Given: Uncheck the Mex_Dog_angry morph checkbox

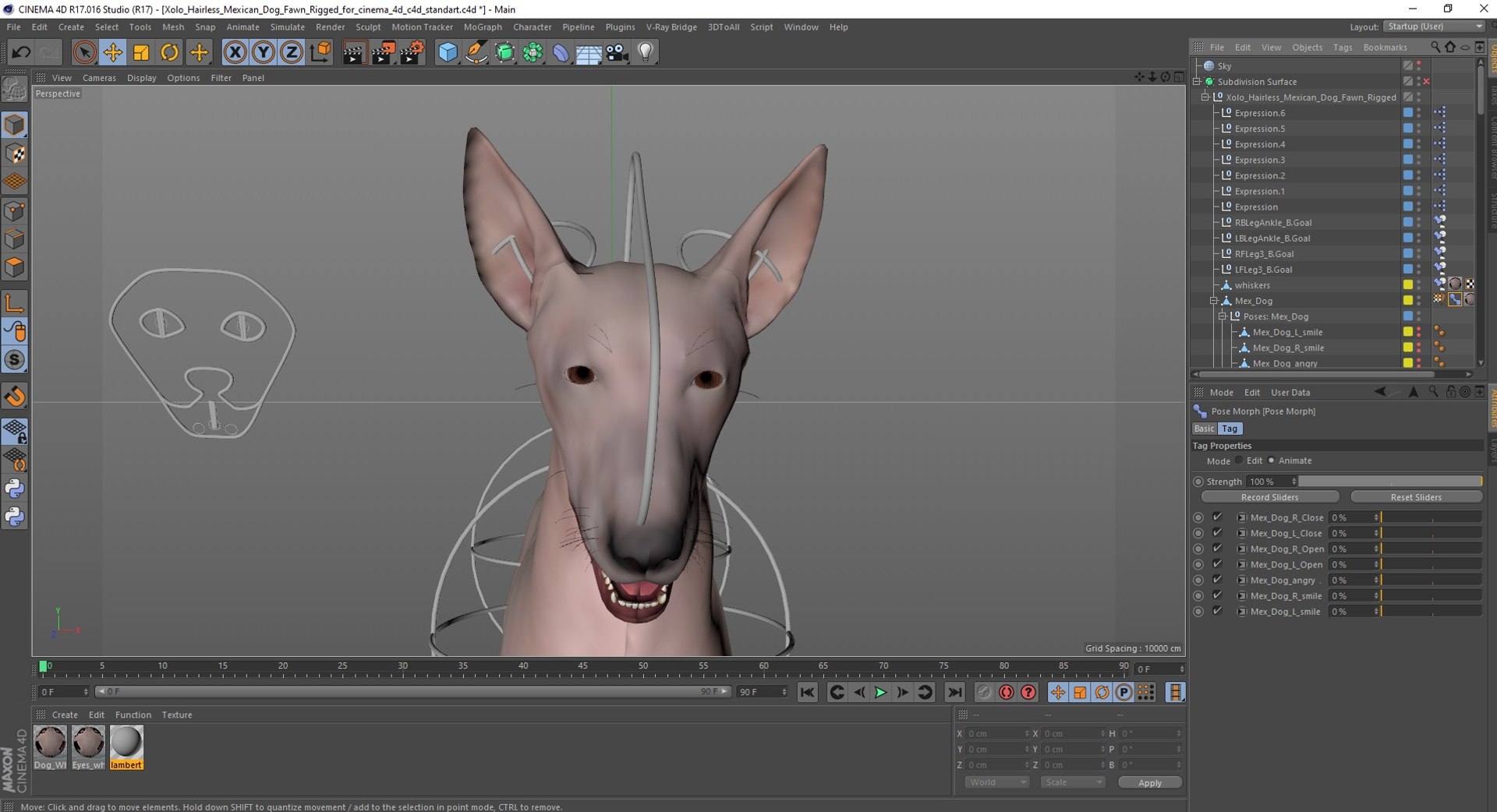Looking at the screenshot, I should tap(1217, 580).
